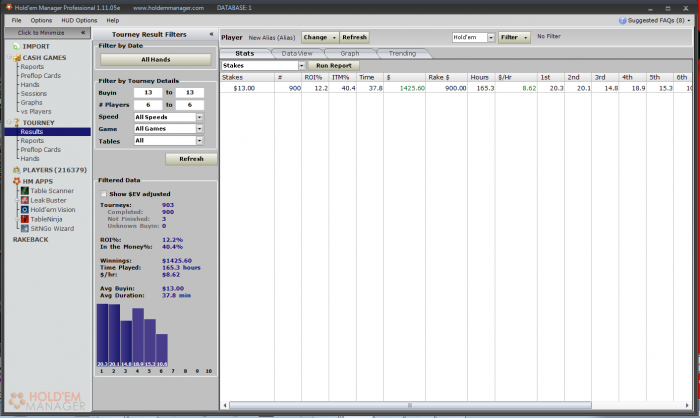
Task: Click the Run Report button
Action: tap(334, 66)
